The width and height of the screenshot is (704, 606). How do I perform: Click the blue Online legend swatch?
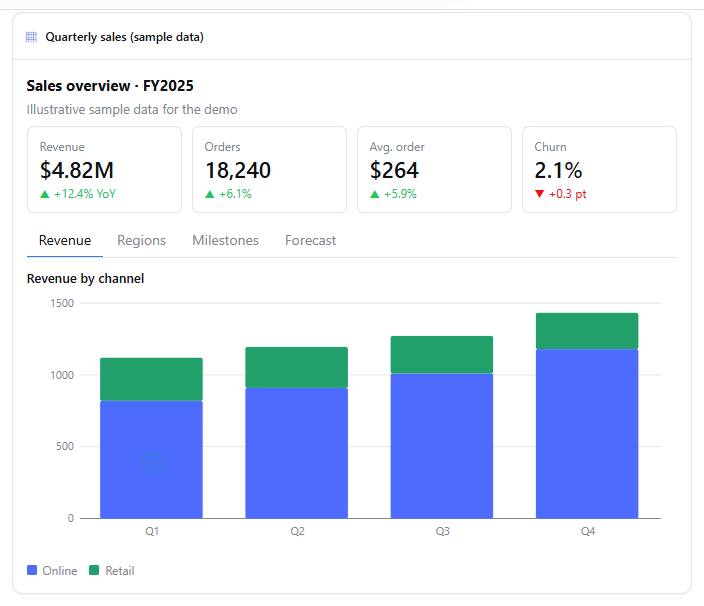click(32, 570)
